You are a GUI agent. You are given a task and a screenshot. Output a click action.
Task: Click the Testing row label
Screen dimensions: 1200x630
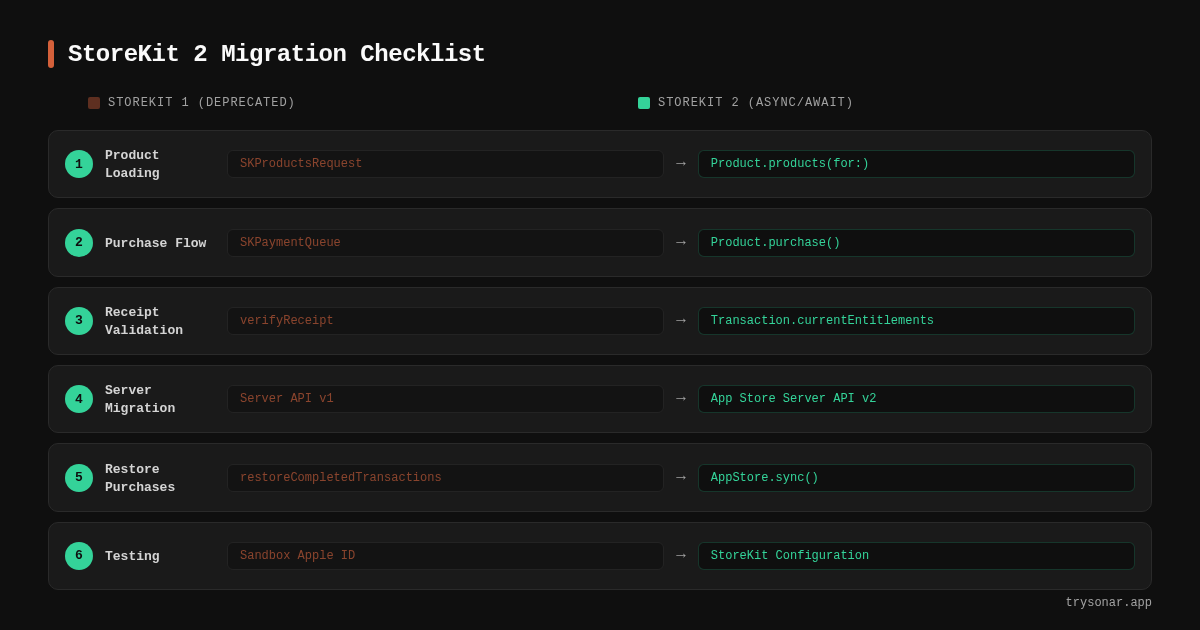click(x=132, y=556)
